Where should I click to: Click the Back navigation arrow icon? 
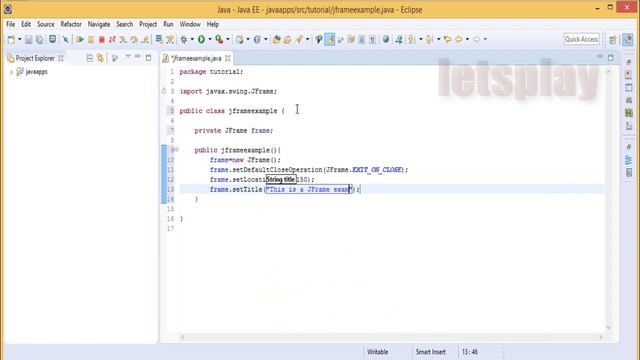[459, 40]
